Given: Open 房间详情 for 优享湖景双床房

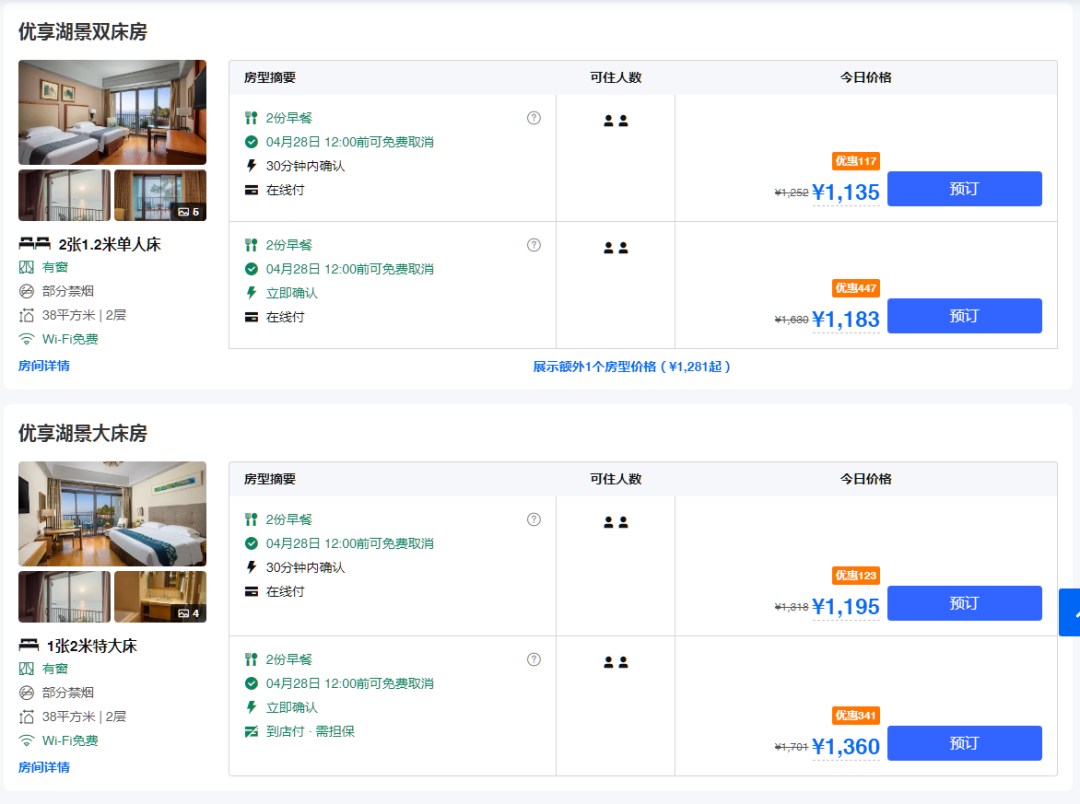Looking at the screenshot, I should point(44,366).
